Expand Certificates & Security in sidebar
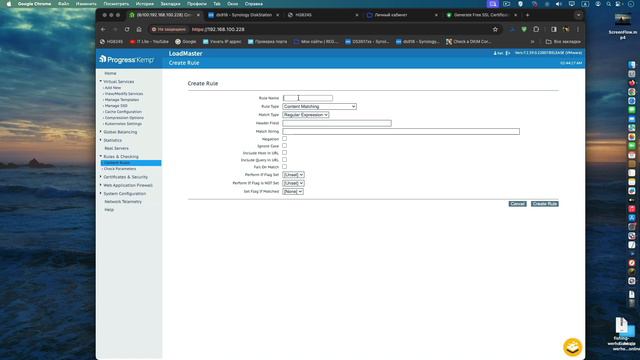The image size is (640, 360). 125,177
